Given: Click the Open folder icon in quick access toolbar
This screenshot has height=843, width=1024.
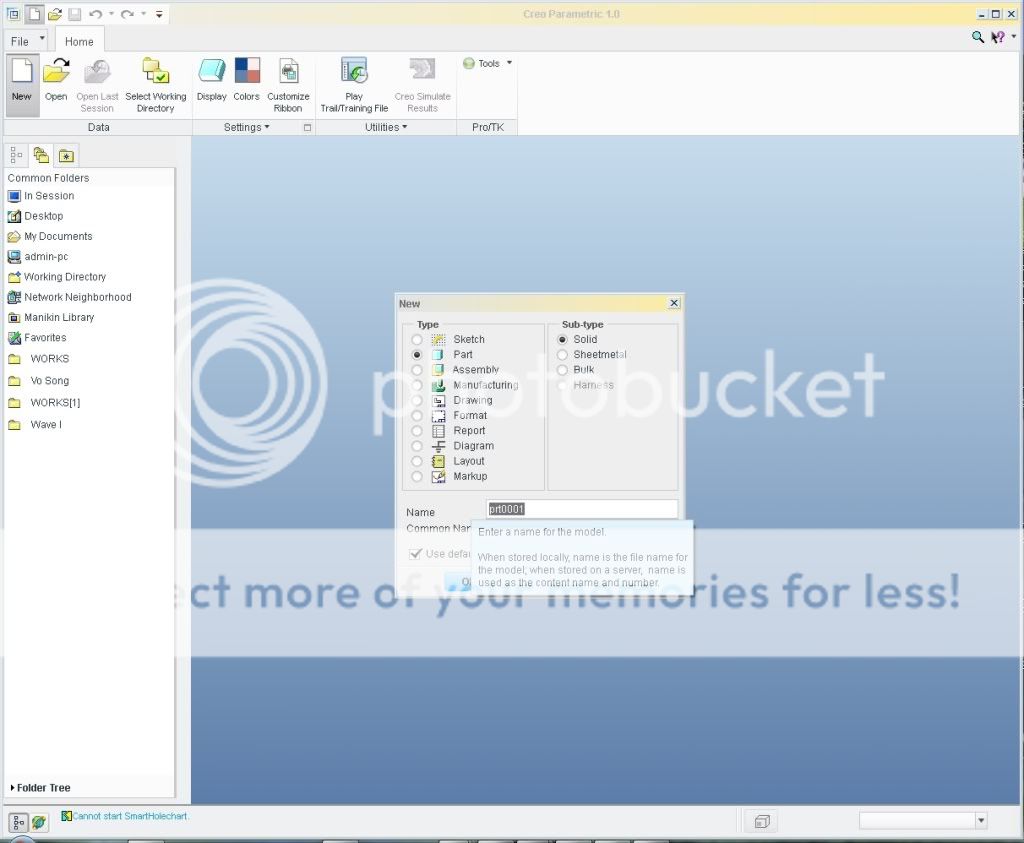Looking at the screenshot, I should [55, 14].
